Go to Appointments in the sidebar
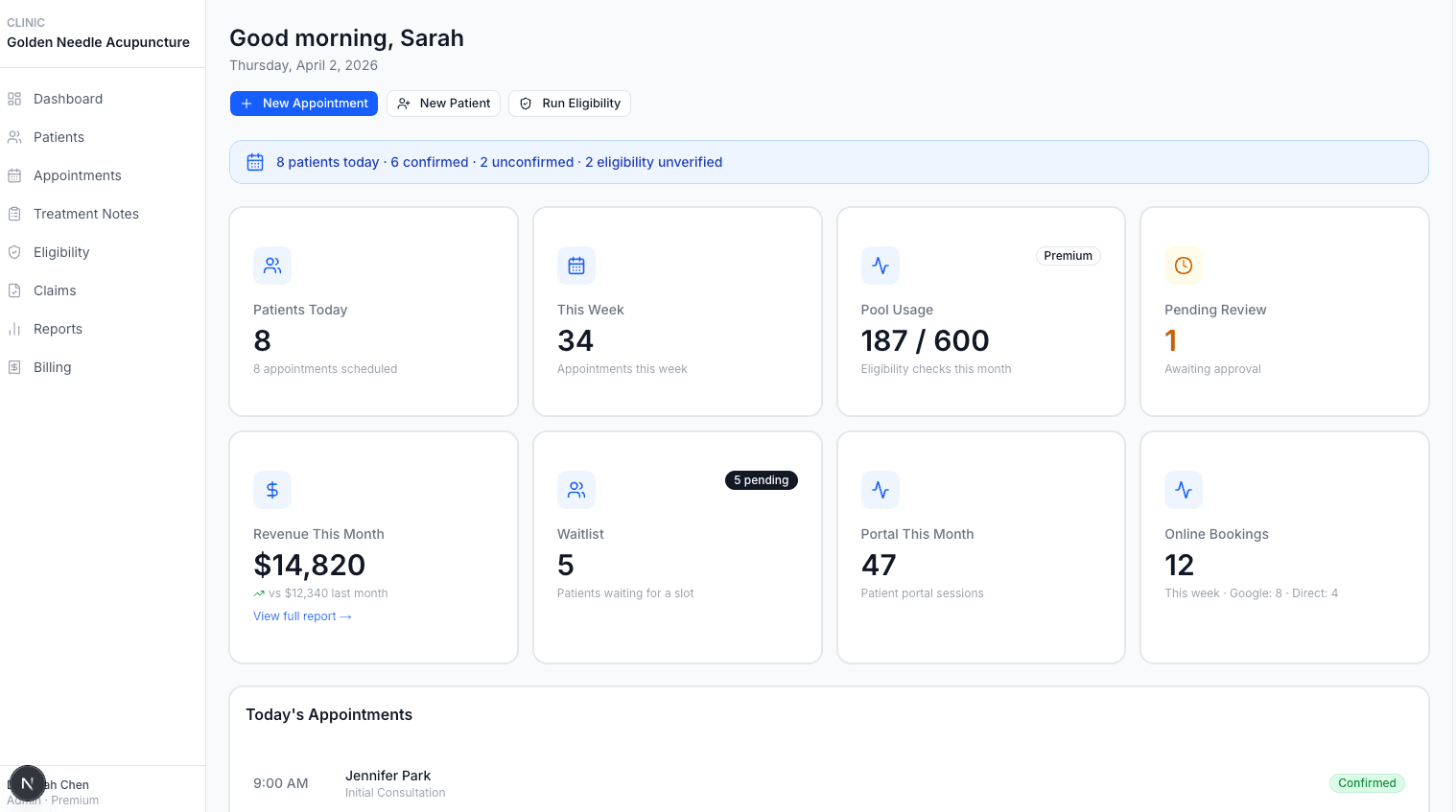1456x812 pixels. pos(77,175)
